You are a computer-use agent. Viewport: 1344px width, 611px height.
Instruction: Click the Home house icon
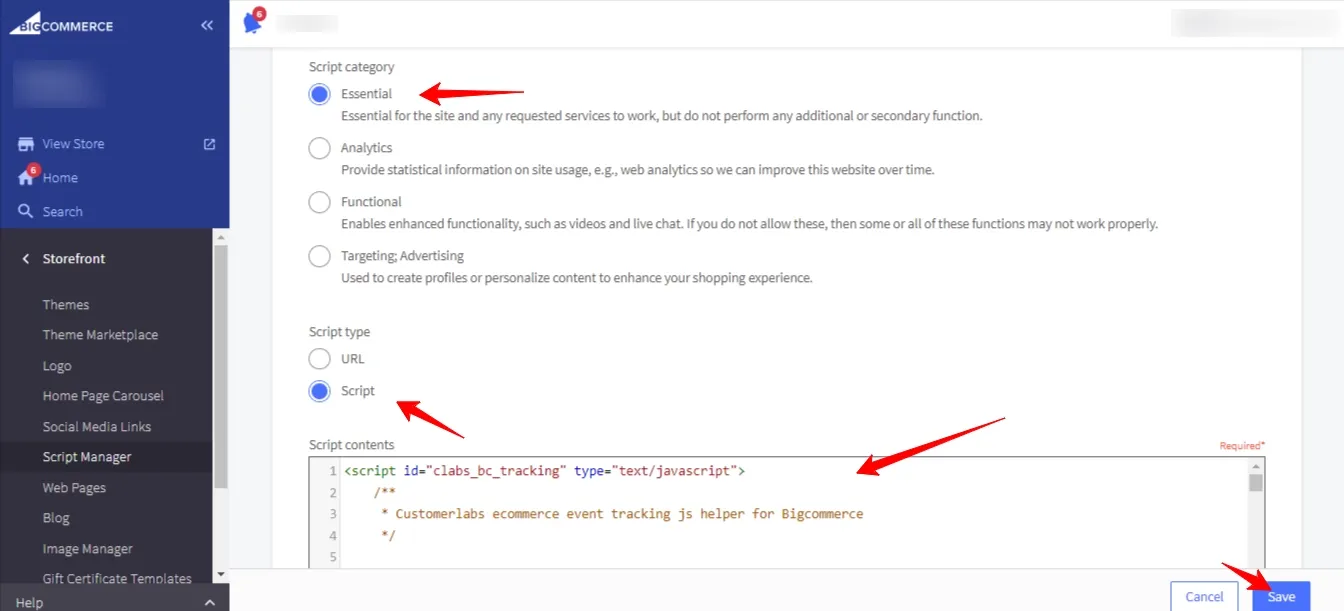(x=26, y=178)
